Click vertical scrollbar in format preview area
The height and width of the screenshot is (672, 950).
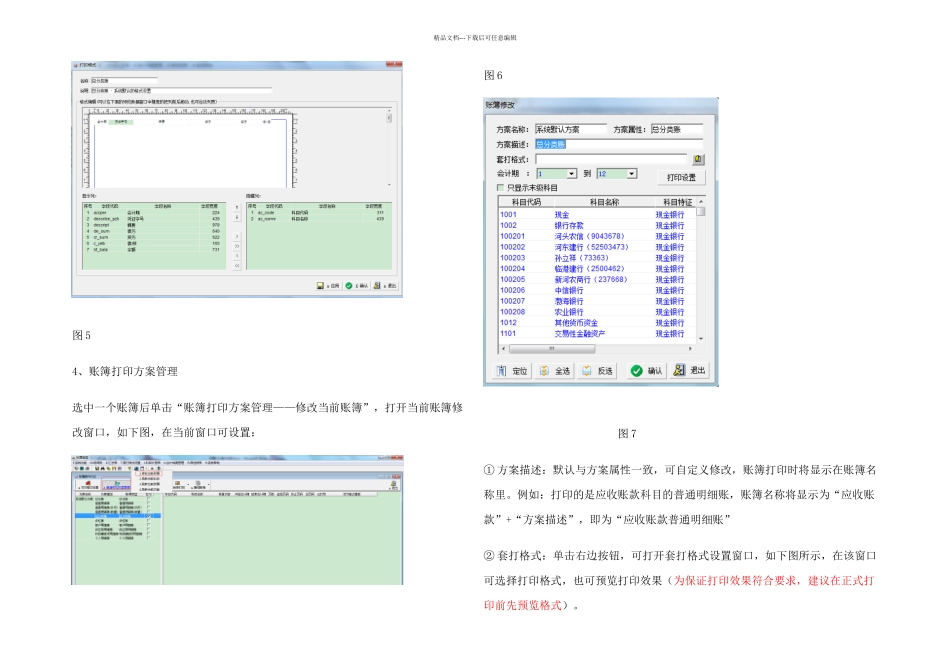(x=389, y=147)
